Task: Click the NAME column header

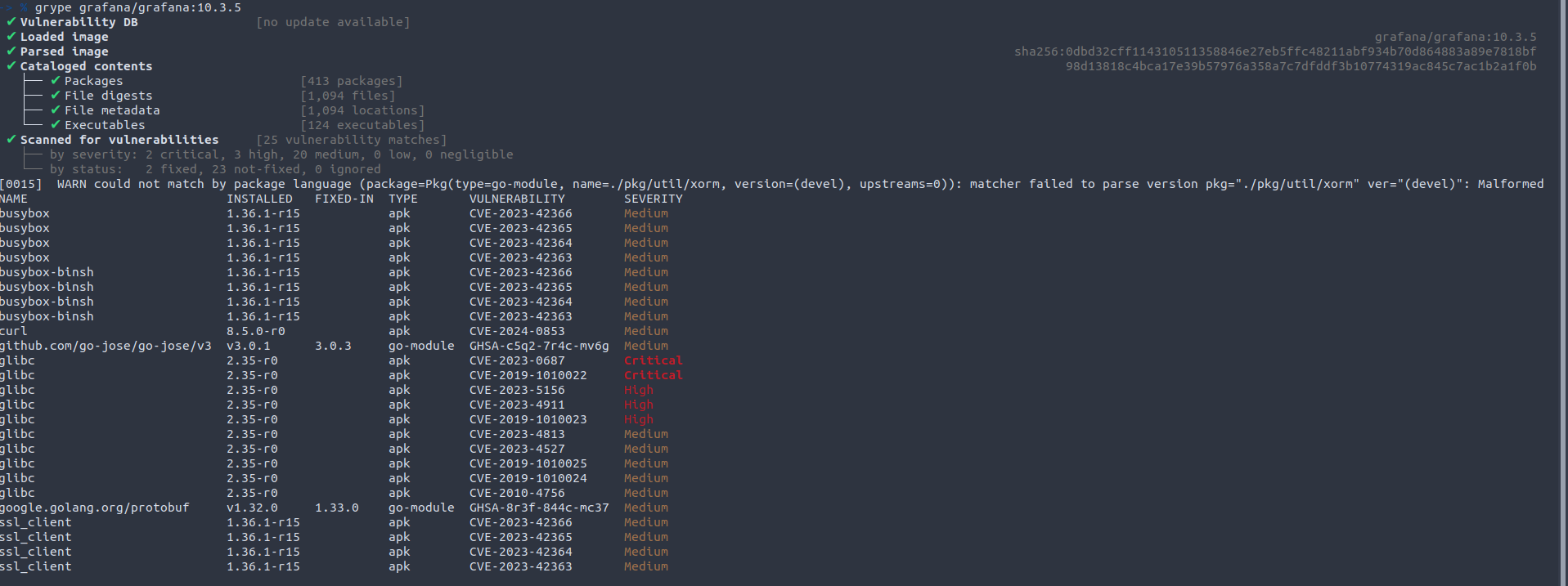Action: coord(14,199)
